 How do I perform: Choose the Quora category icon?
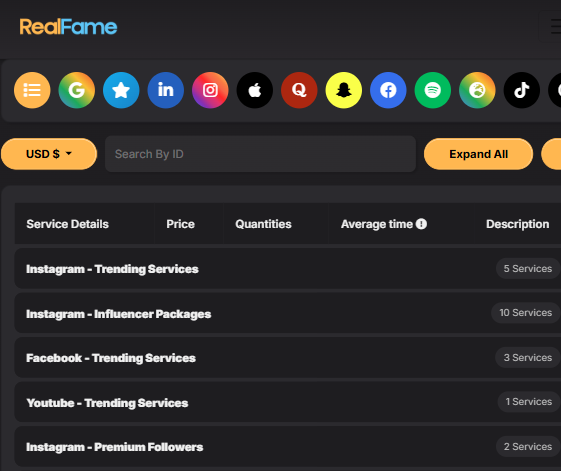tap(299, 90)
